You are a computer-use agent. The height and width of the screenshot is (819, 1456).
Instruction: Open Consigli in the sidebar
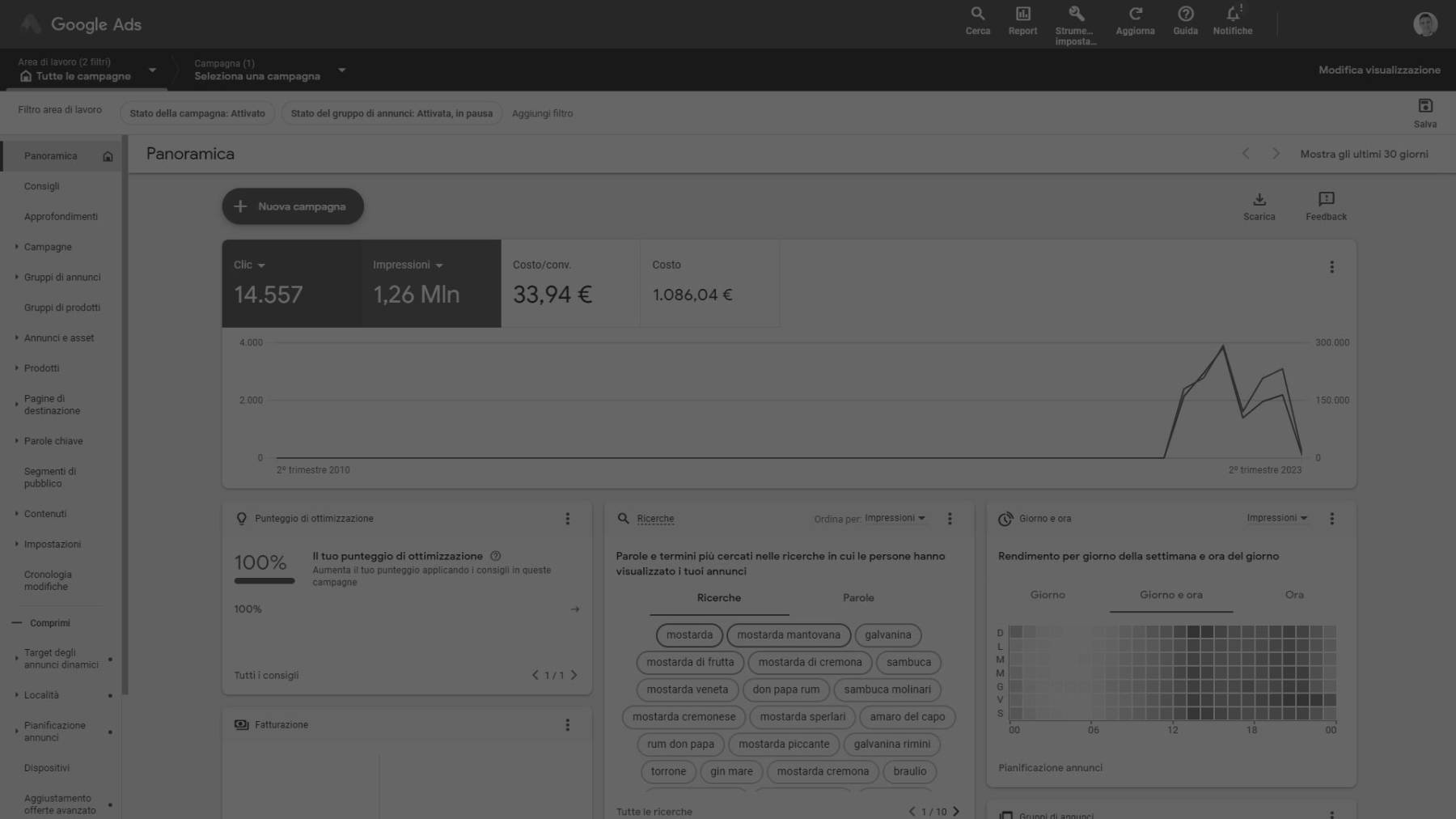(x=42, y=186)
